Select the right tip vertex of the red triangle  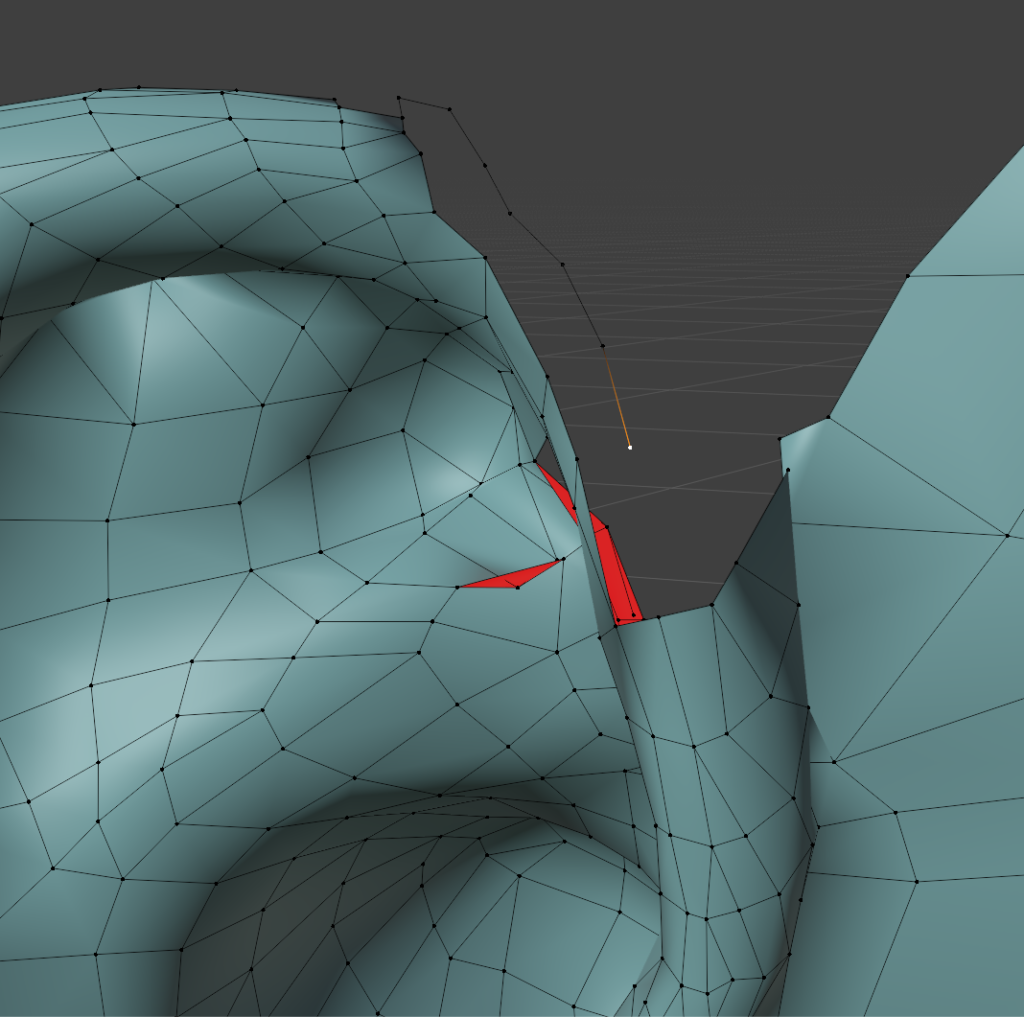point(559,560)
